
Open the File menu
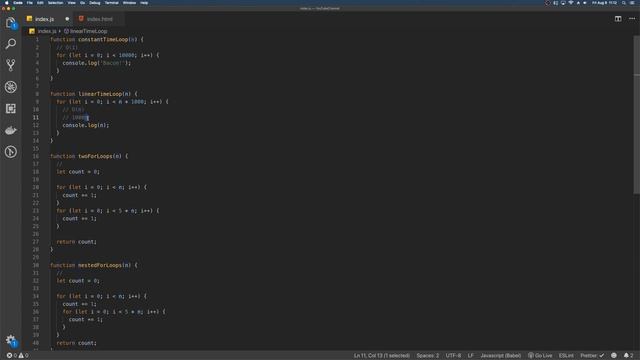click(29, 3)
